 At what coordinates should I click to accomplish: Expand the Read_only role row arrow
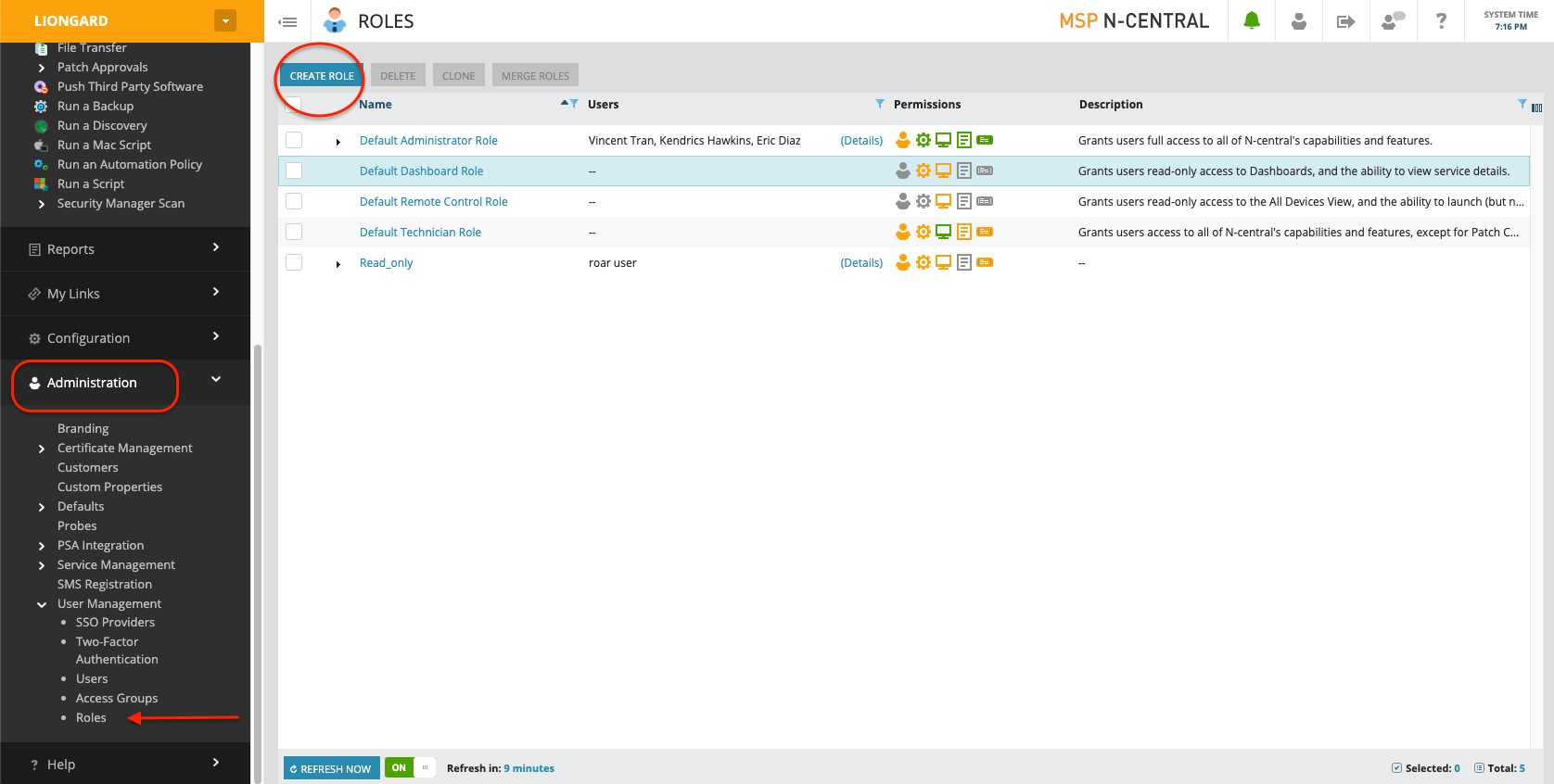(338, 264)
